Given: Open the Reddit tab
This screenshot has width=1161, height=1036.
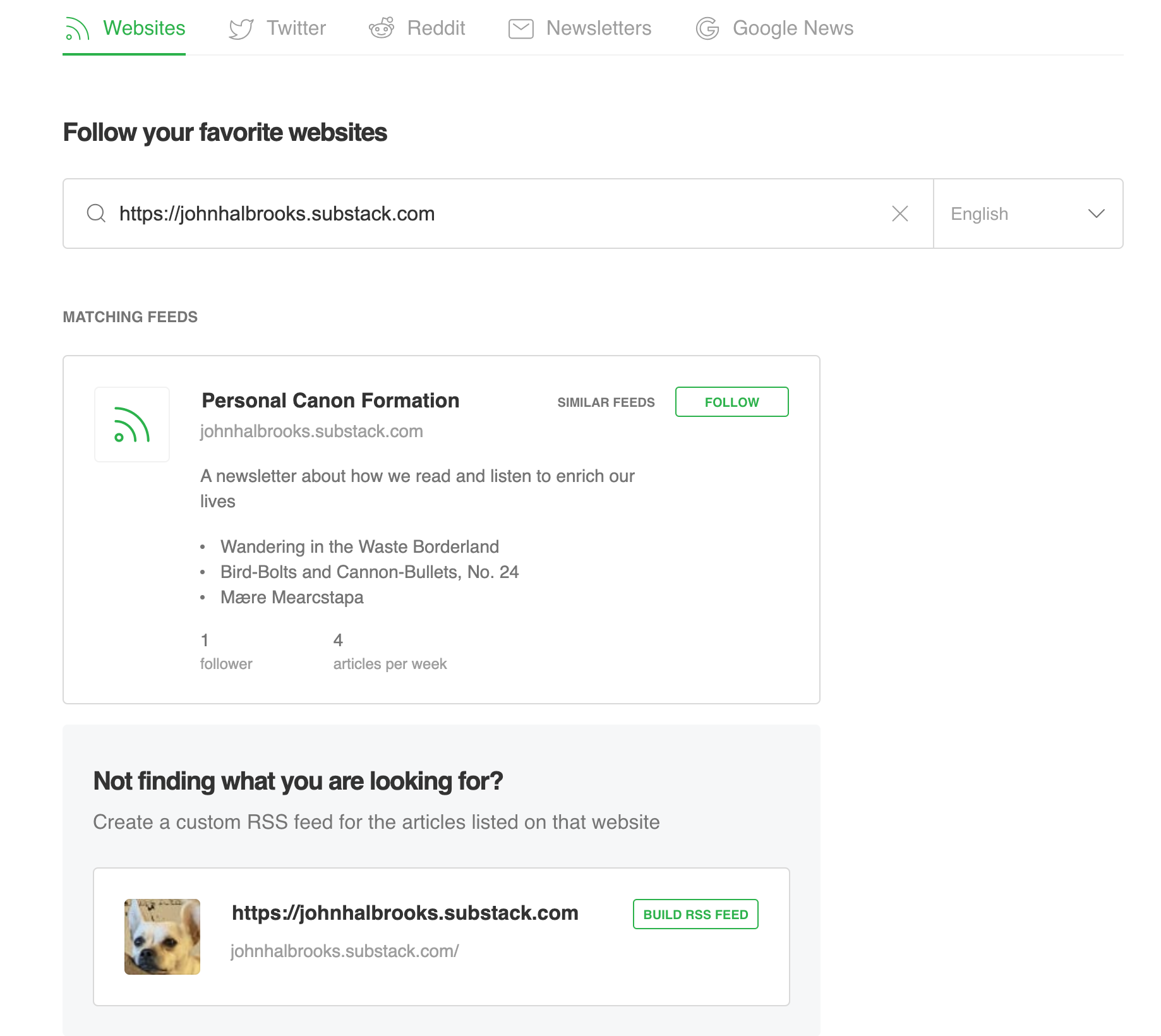Looking at the screenshot, I should tap(417, 28).
